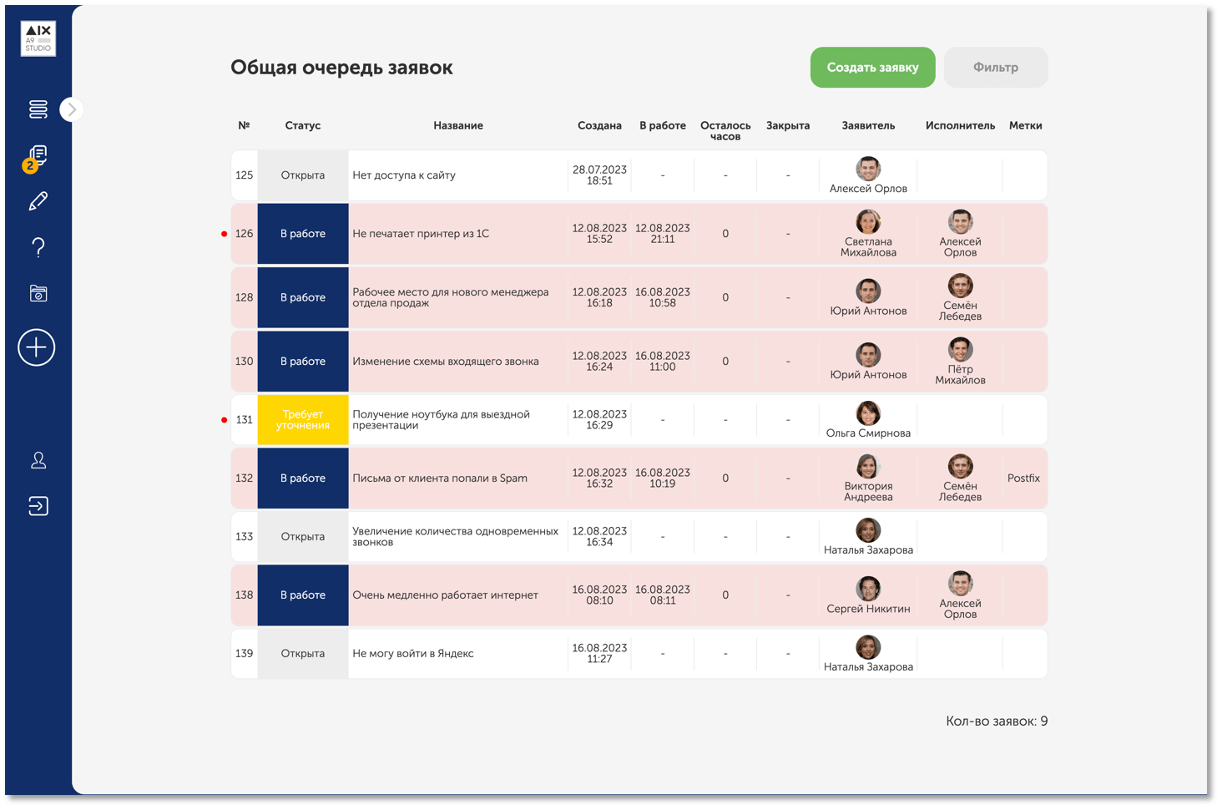The width and height of the screenshot is (1220, 808).
Task: Click В работе status of ticket 128
Action: 303,298
